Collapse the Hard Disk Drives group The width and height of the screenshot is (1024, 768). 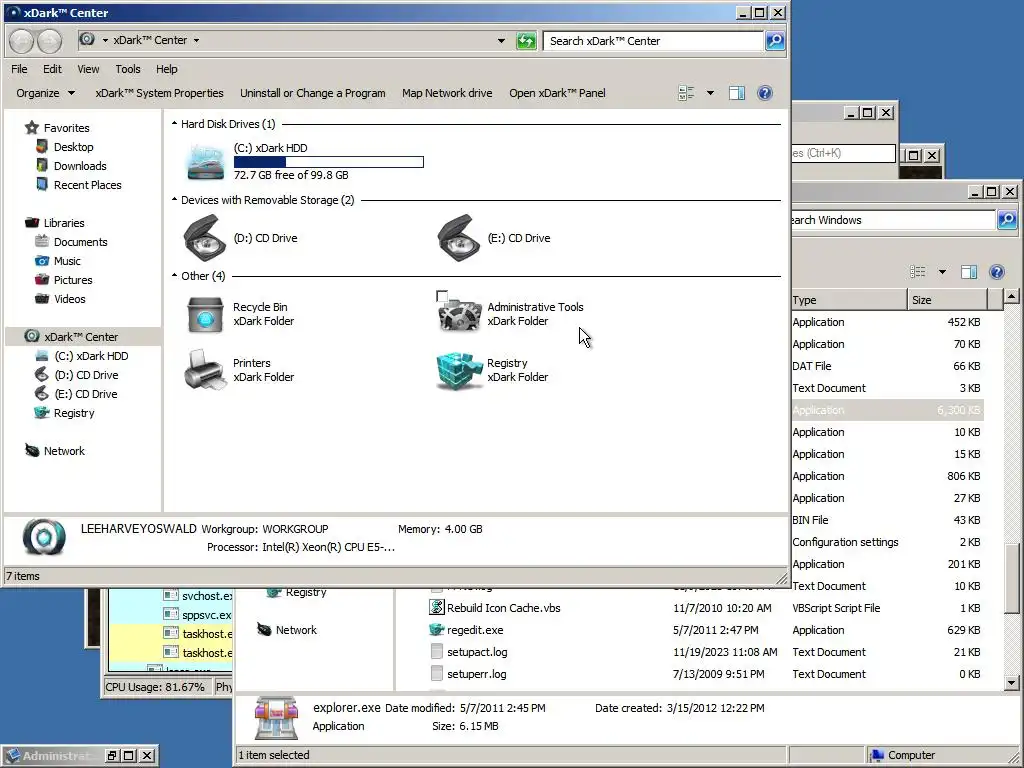point(174,123)
